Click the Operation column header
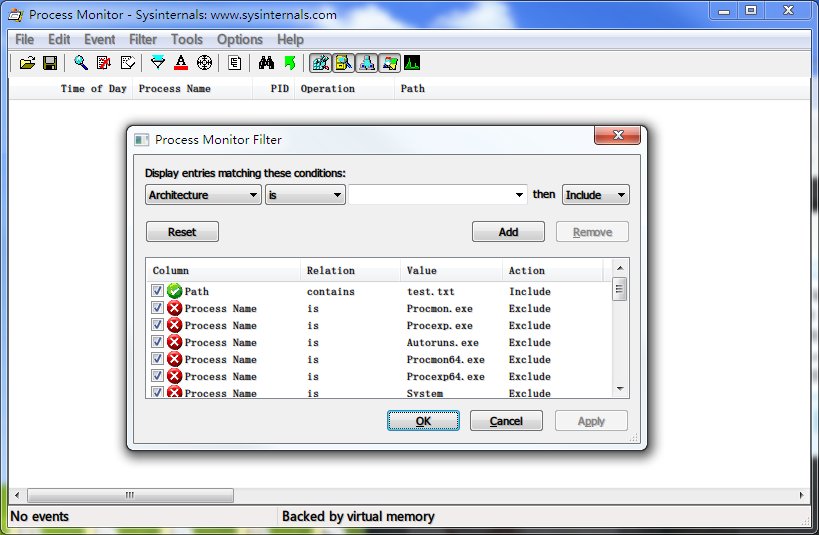The width and height of the screenshot is (819, 535). tap(344, 89)
